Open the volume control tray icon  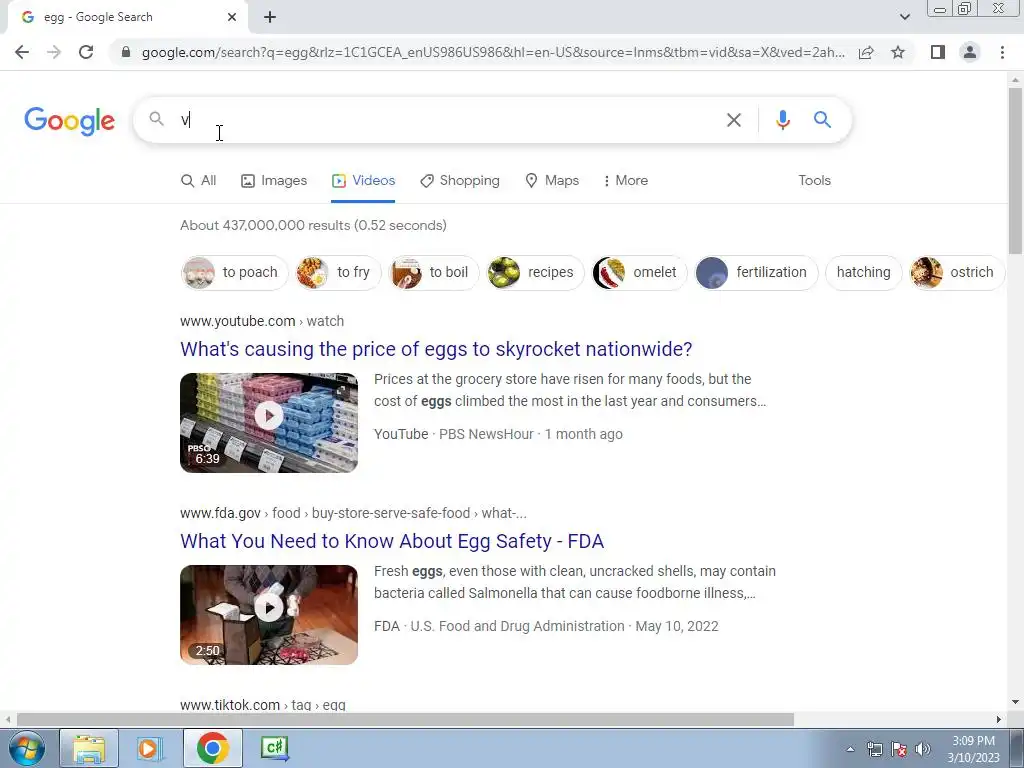coord(922,749)
